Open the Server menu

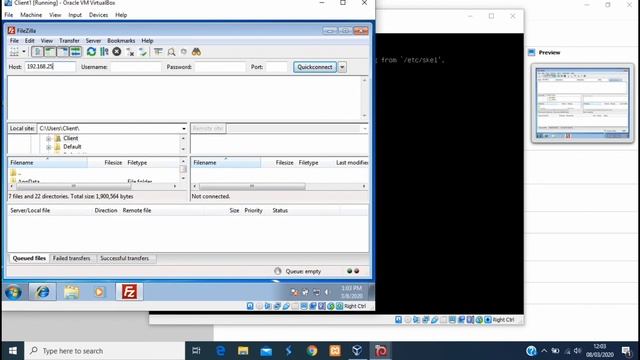pos(93,41)
